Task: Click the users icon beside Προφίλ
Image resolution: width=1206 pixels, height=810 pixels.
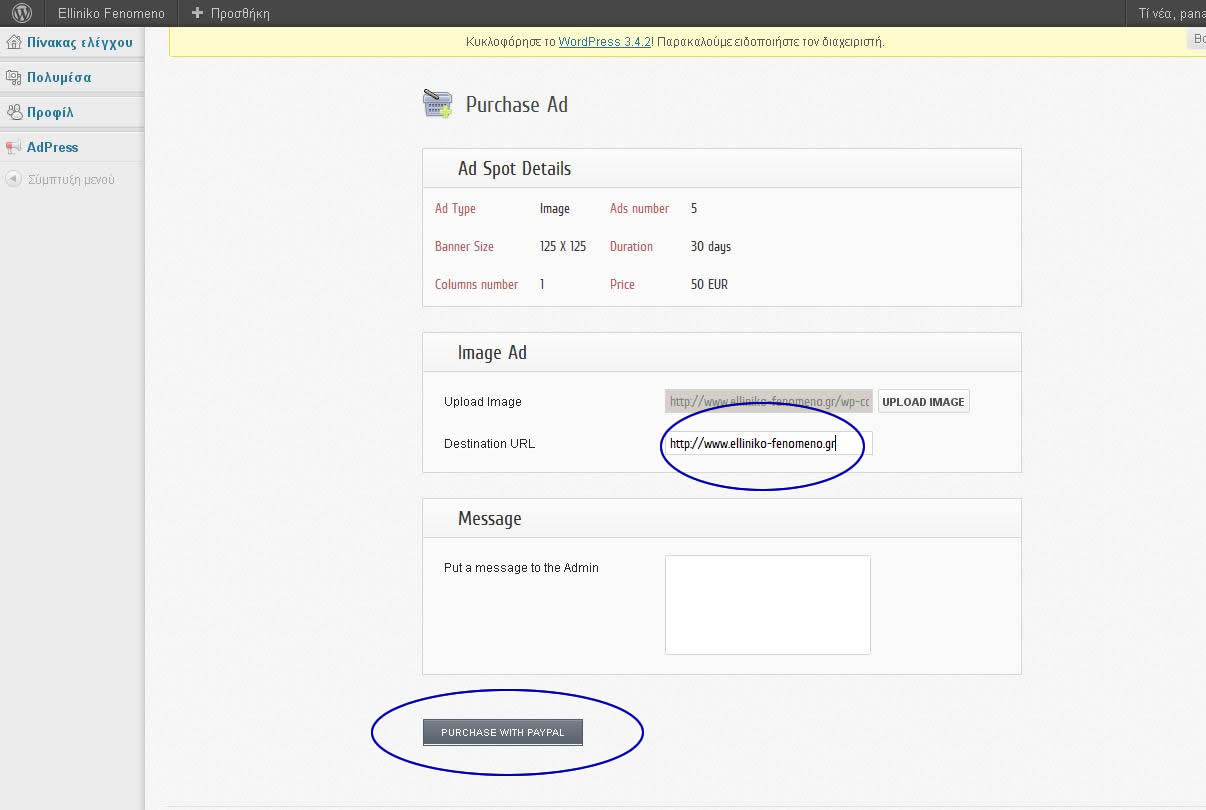Action: point(14,112)
